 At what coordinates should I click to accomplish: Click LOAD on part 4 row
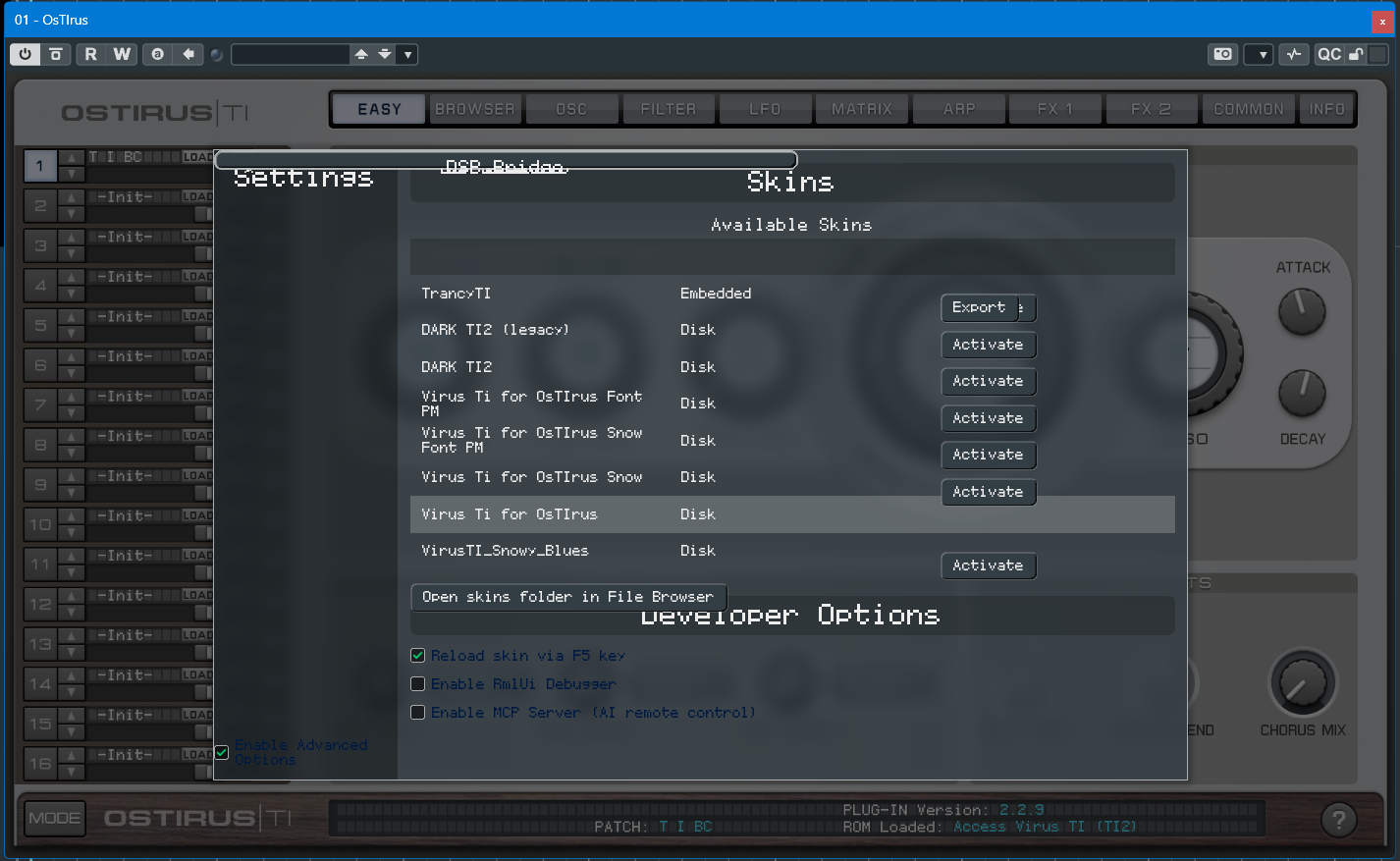tap(197, 277)
